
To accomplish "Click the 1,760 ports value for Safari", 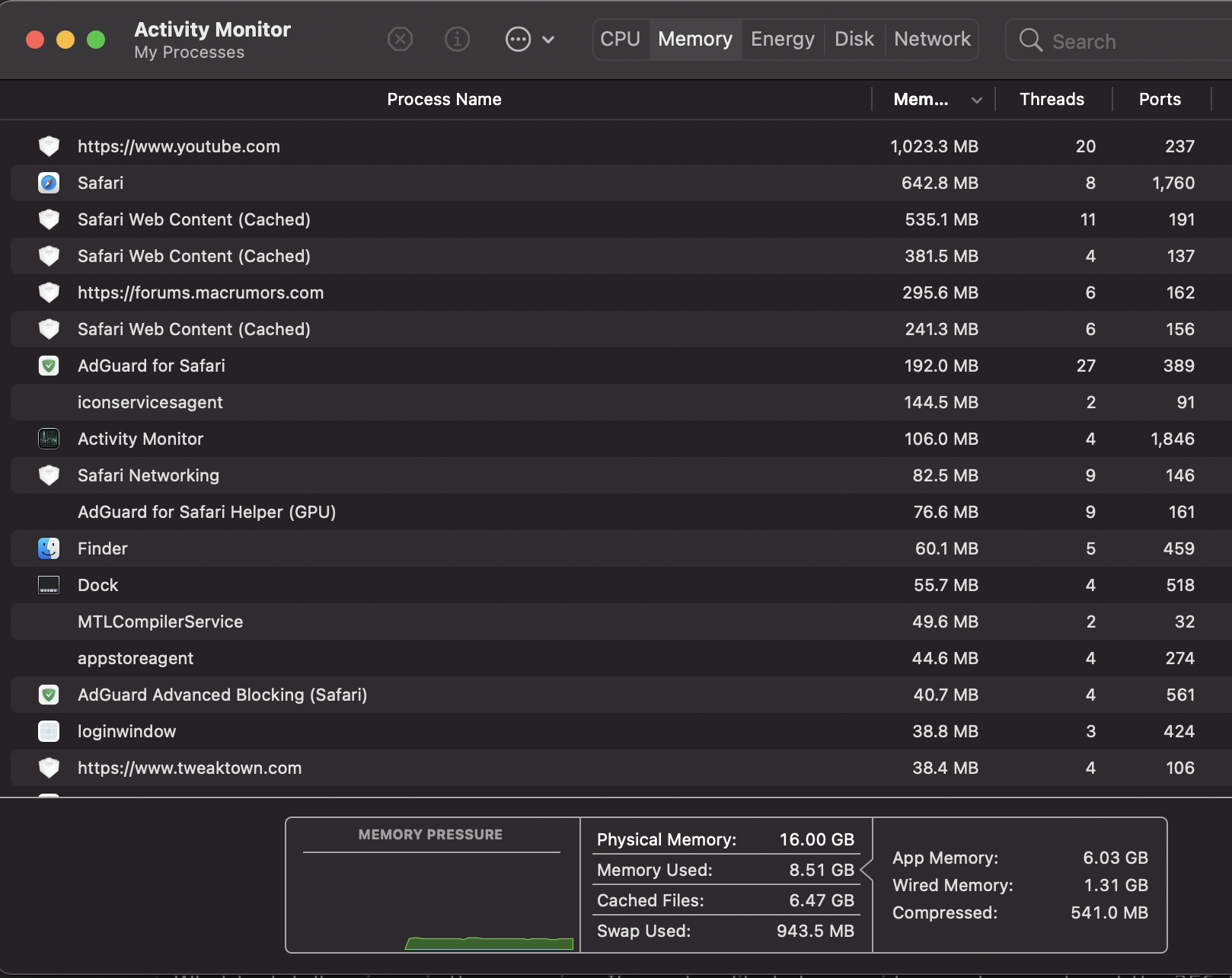I will [x=1173, y=183].
